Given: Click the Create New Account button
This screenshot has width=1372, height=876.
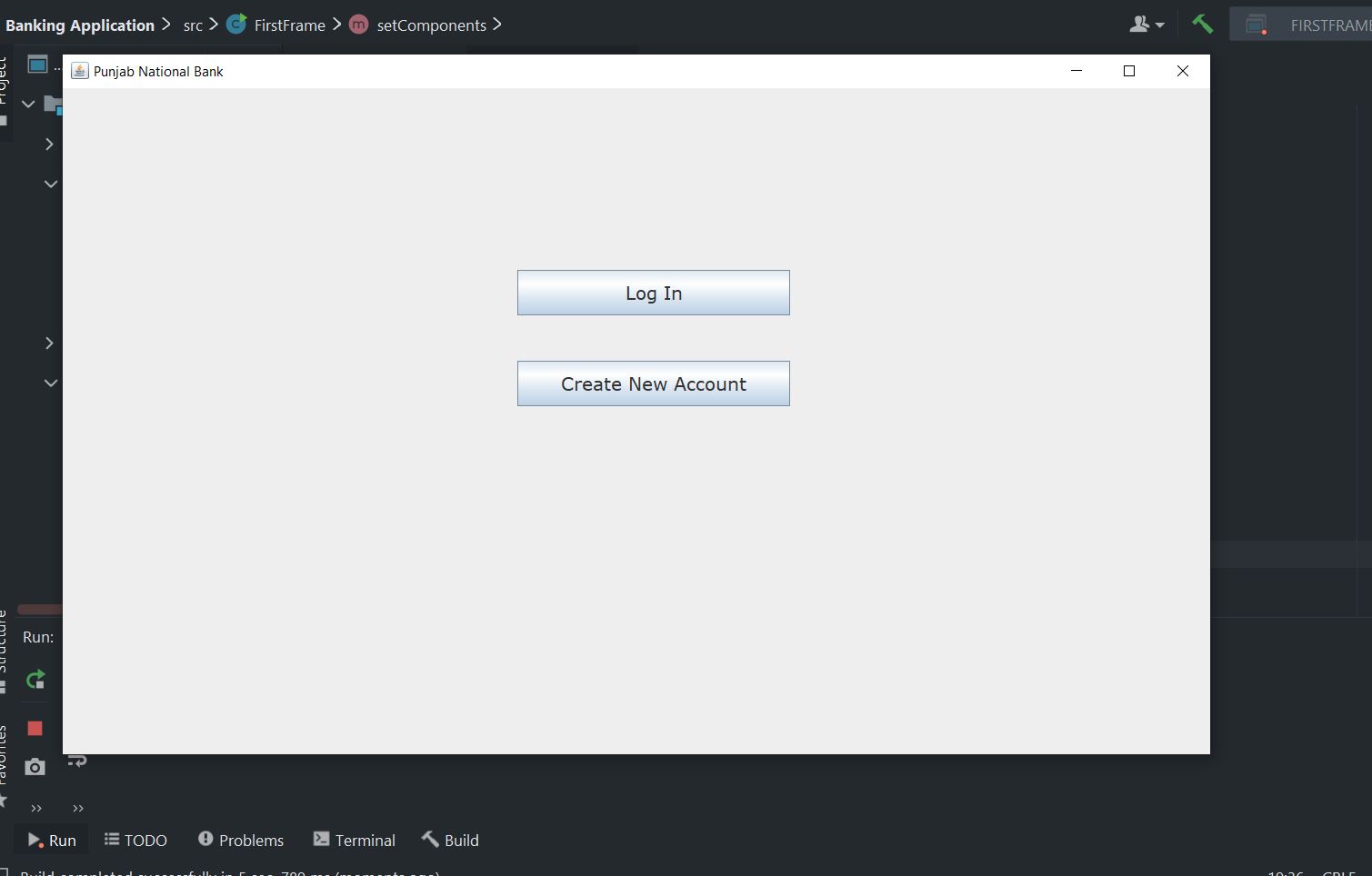Looking at the screenshot, I should pyautogui.click(x=653, y=383).
